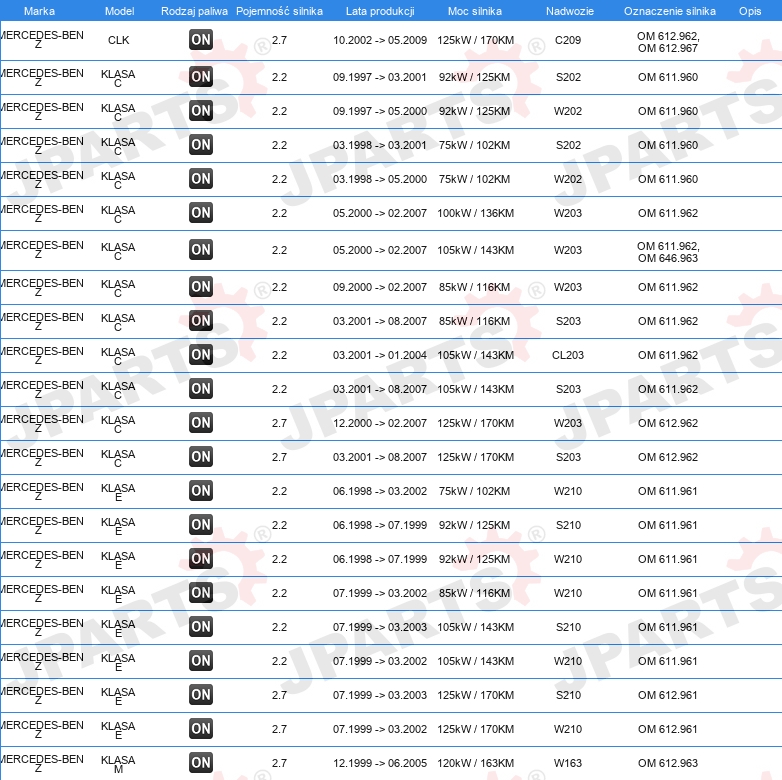782x780 pixels.
Task: Click engine code OM 611.962, OM 646.963
Action: coord(668,252)
